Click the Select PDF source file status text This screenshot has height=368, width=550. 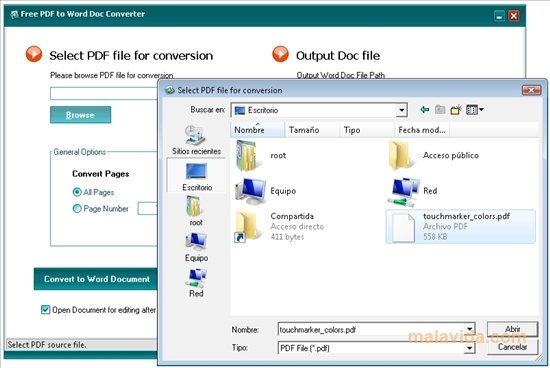47,345
